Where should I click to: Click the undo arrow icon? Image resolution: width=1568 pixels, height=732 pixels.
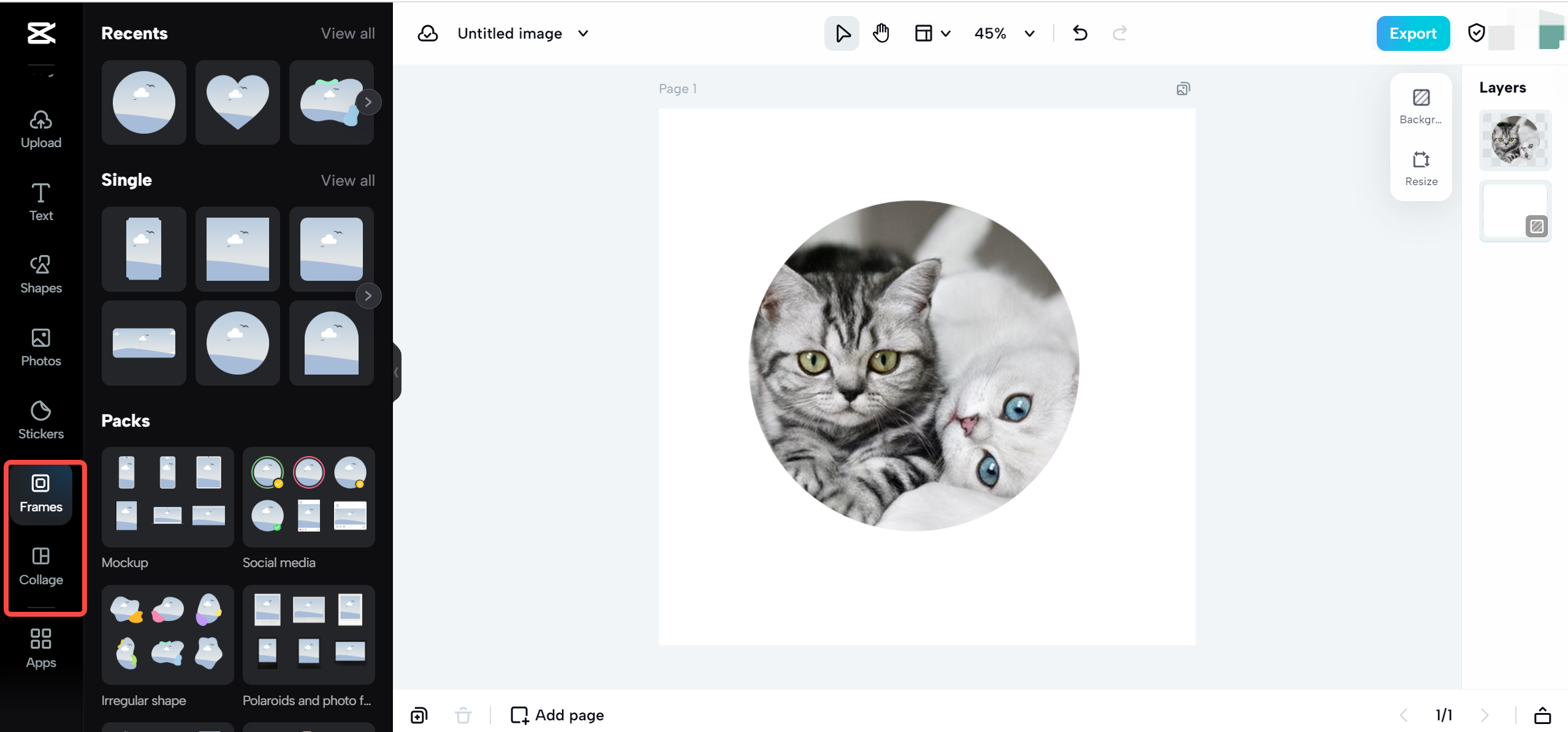1080,33
